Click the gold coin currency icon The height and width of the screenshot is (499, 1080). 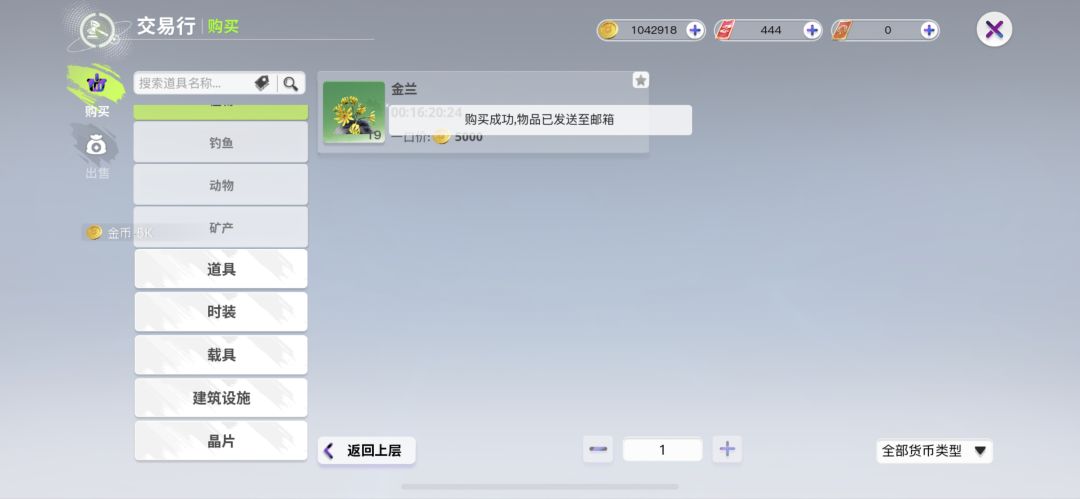[x=608, y=30]
